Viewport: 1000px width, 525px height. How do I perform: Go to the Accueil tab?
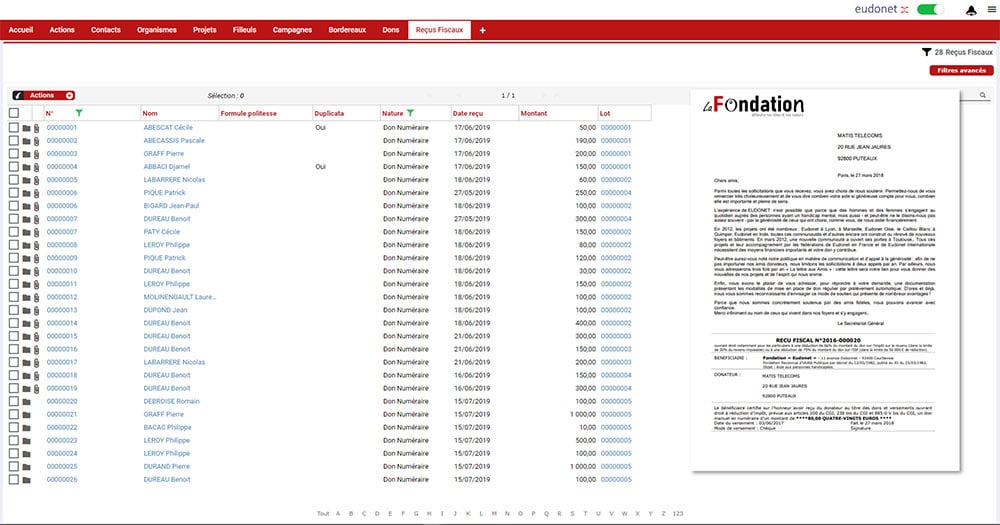tap(21, 30)
